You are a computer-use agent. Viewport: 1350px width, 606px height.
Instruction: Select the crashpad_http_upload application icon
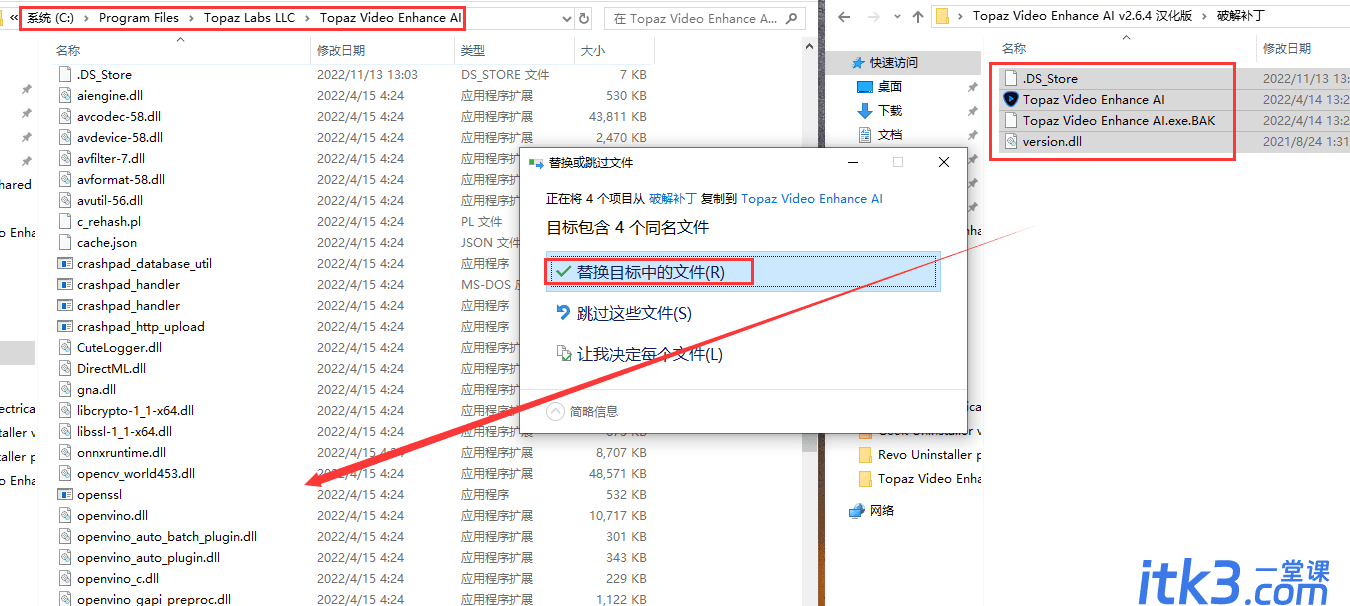65,326
